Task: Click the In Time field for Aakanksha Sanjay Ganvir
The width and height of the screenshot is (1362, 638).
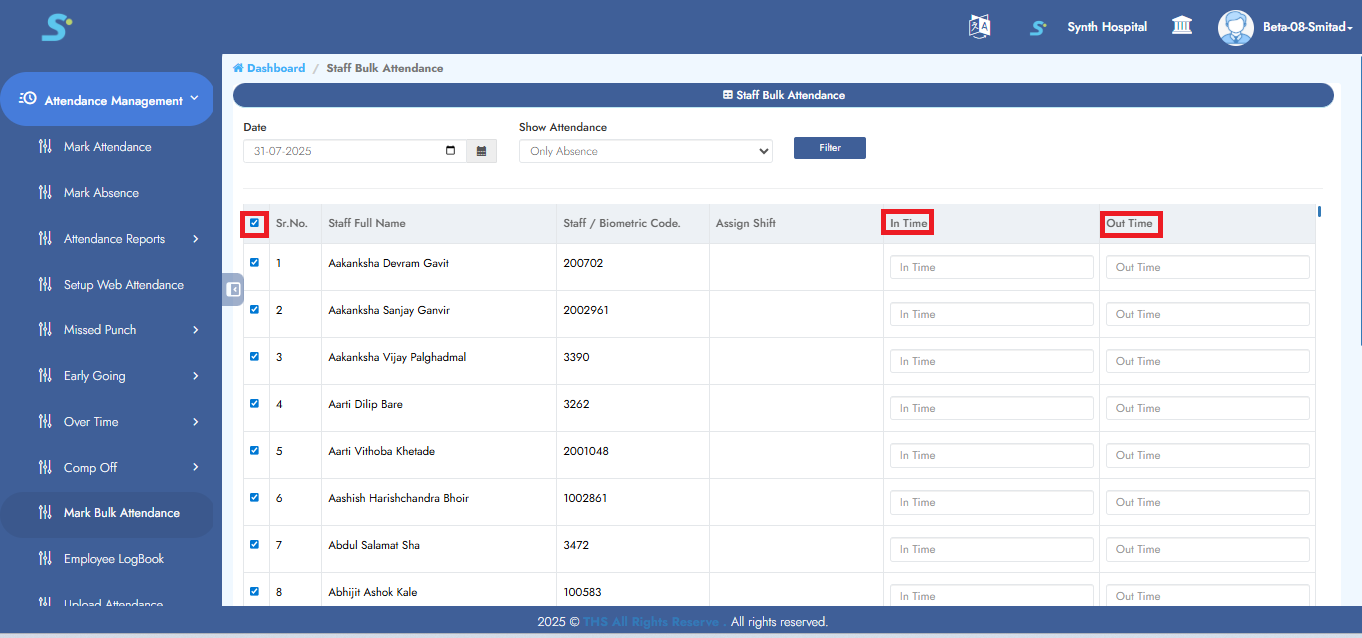Action: pos(991,314)
